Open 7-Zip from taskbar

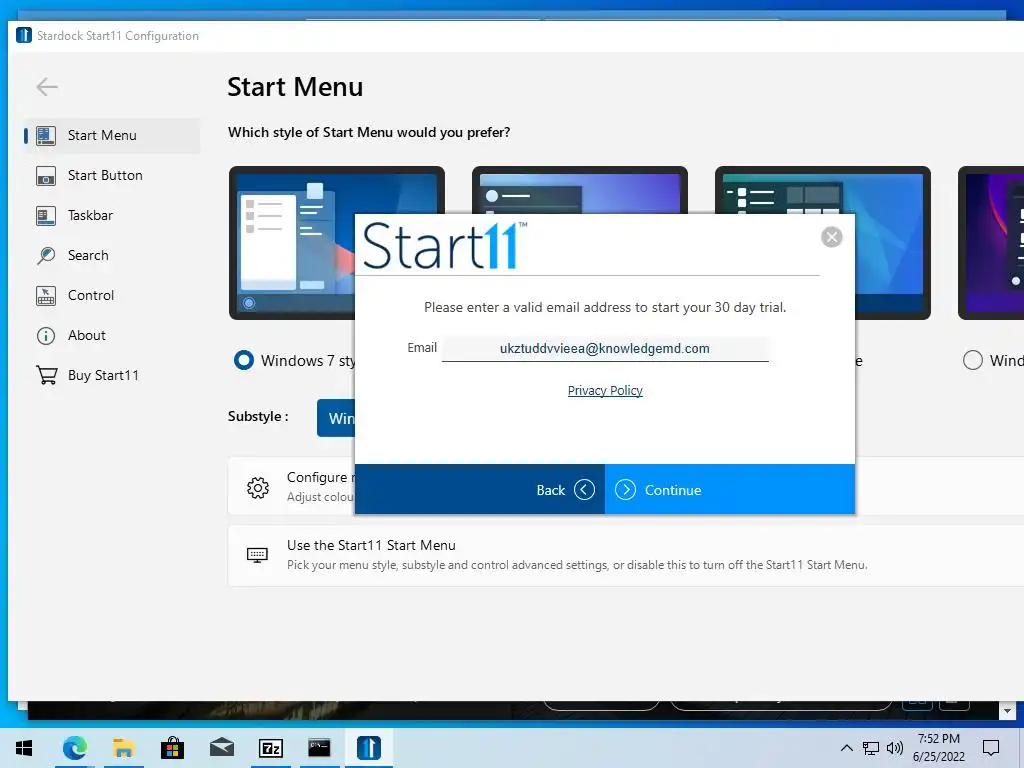click(x=271, y=748)
